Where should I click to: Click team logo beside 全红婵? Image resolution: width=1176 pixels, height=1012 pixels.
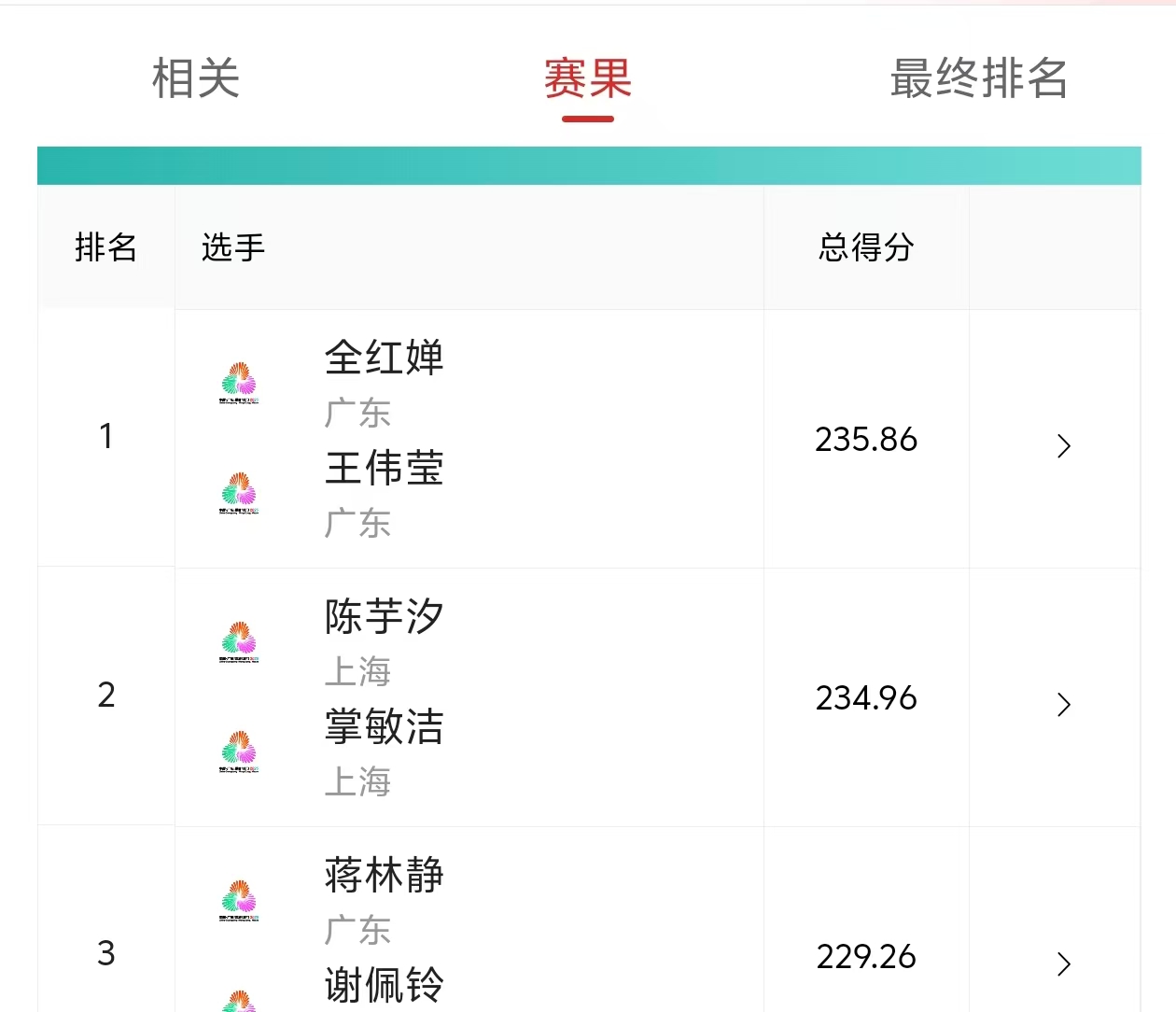240,383
